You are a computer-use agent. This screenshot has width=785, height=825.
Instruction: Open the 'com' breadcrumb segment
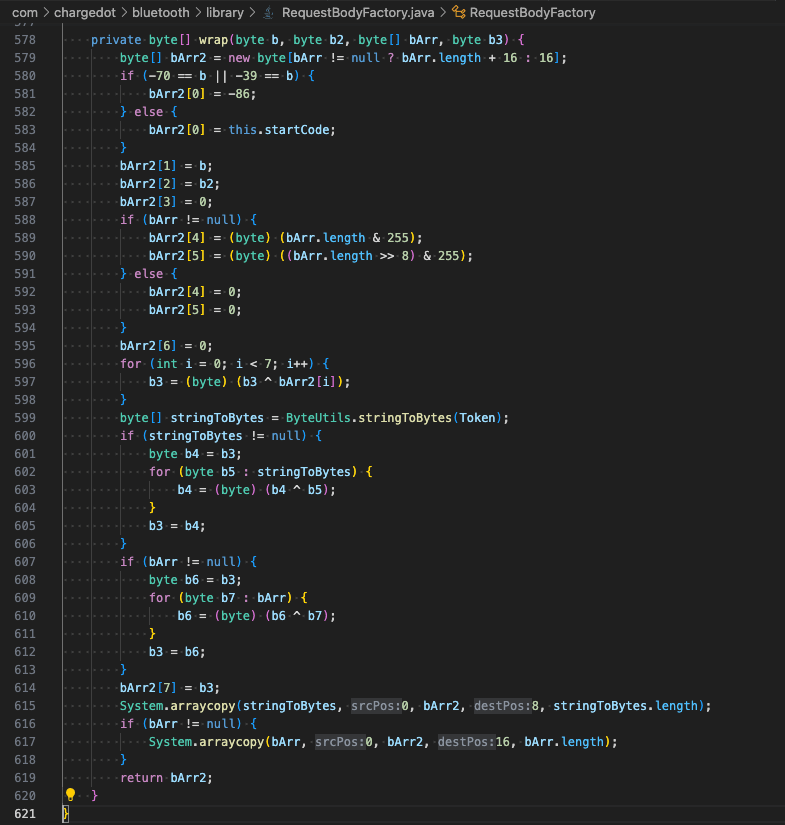pyautogui.click(x=25, y=13)
